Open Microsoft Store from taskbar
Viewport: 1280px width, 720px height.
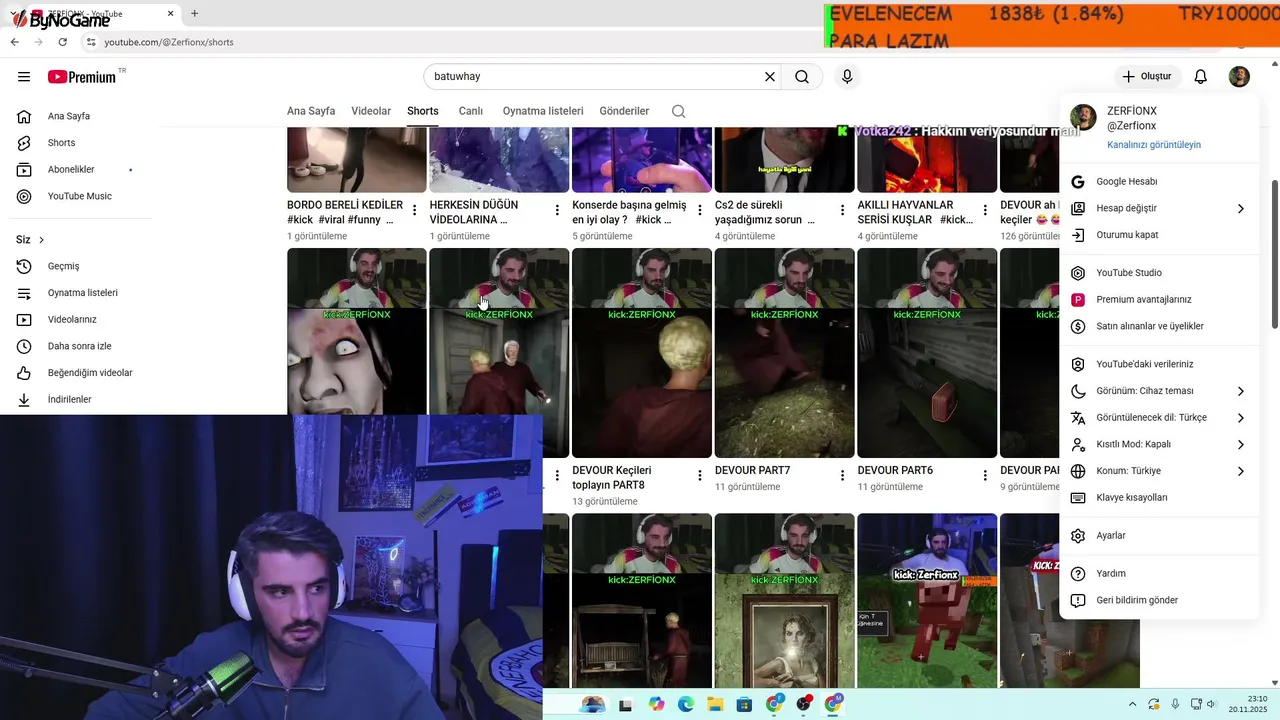744,705
